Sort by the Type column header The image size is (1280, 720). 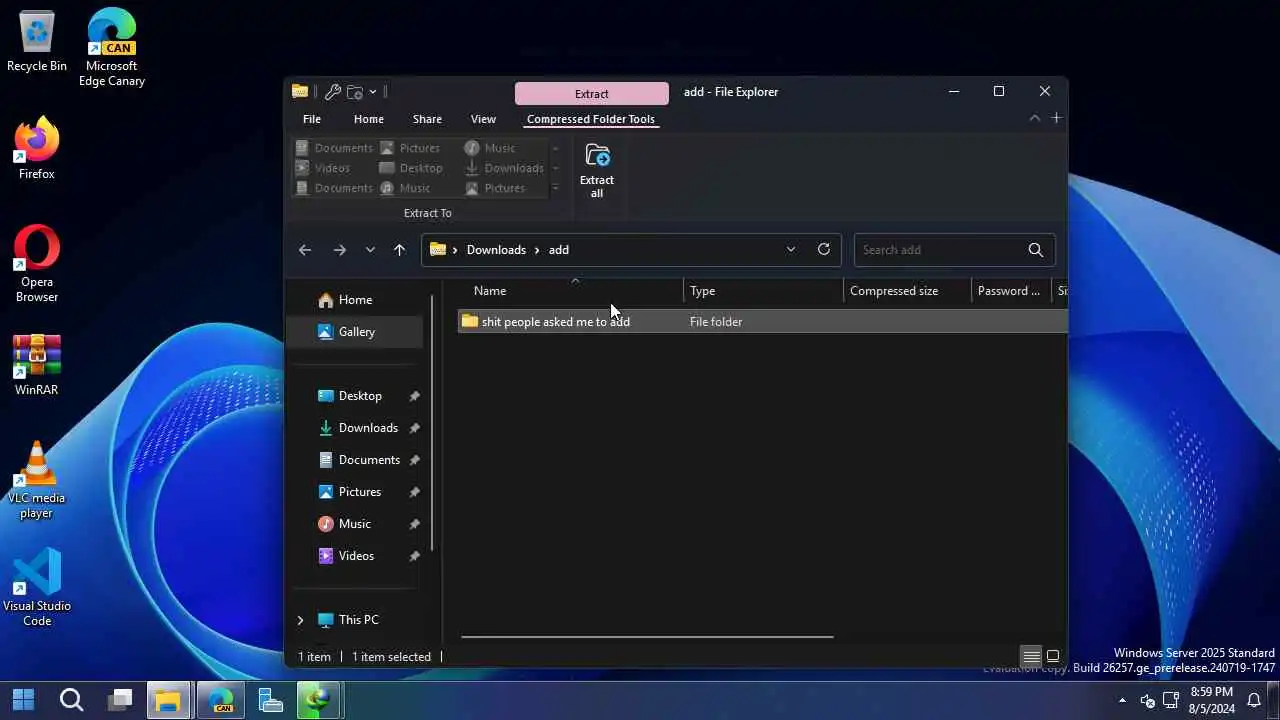point(764,291)
